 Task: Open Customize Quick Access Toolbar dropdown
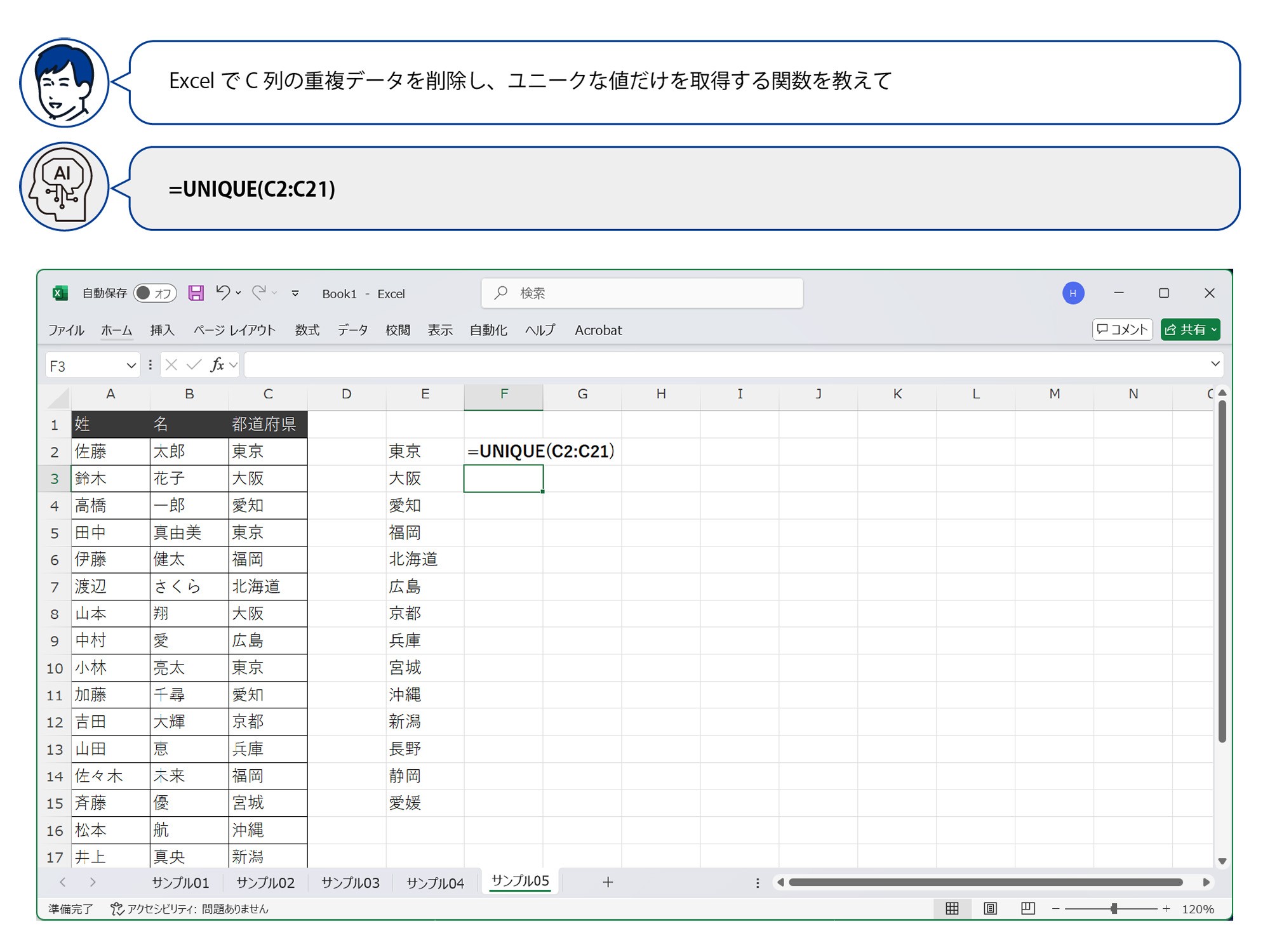pos(295,293)
